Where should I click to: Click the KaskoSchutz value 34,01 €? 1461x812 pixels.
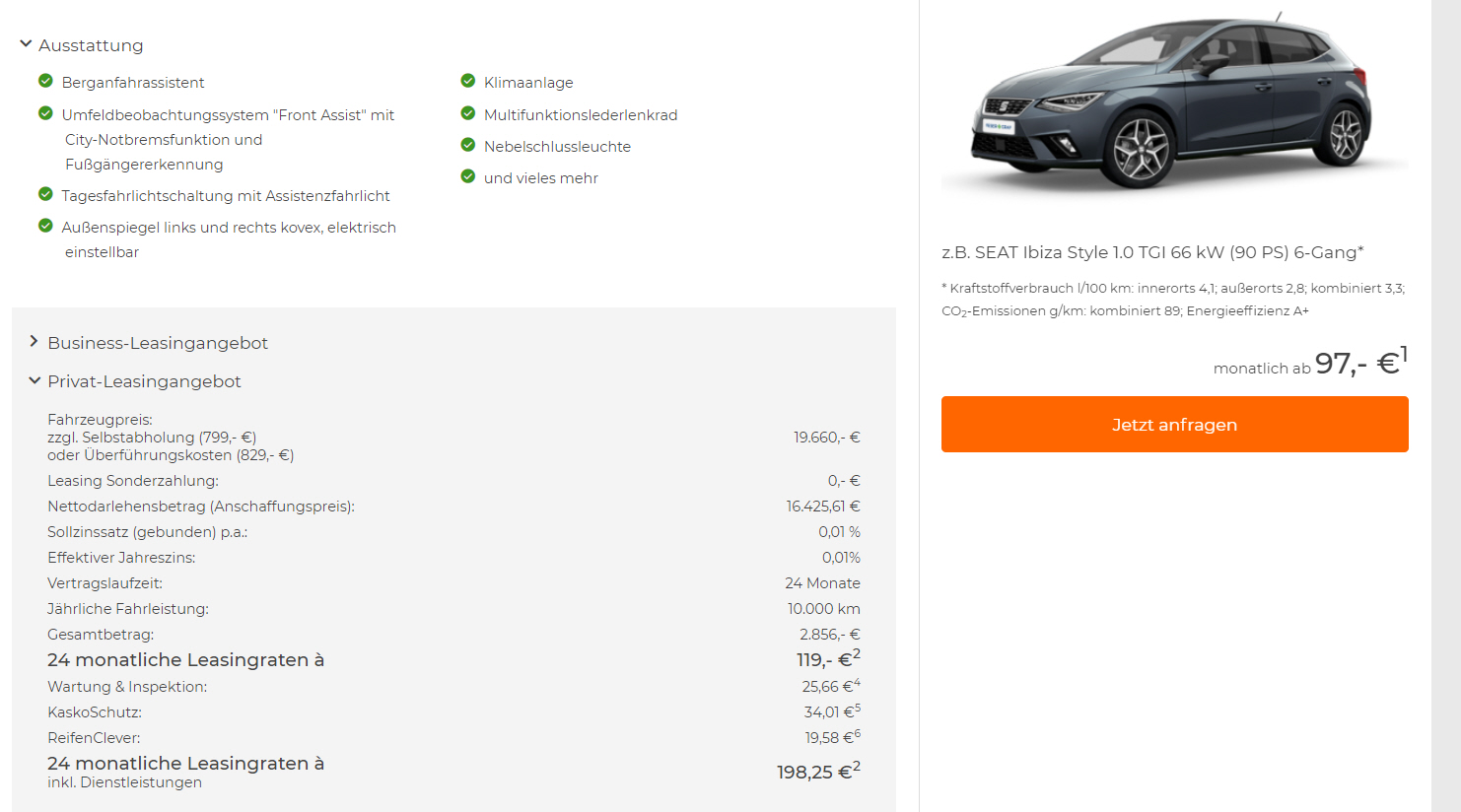[832, 711]
